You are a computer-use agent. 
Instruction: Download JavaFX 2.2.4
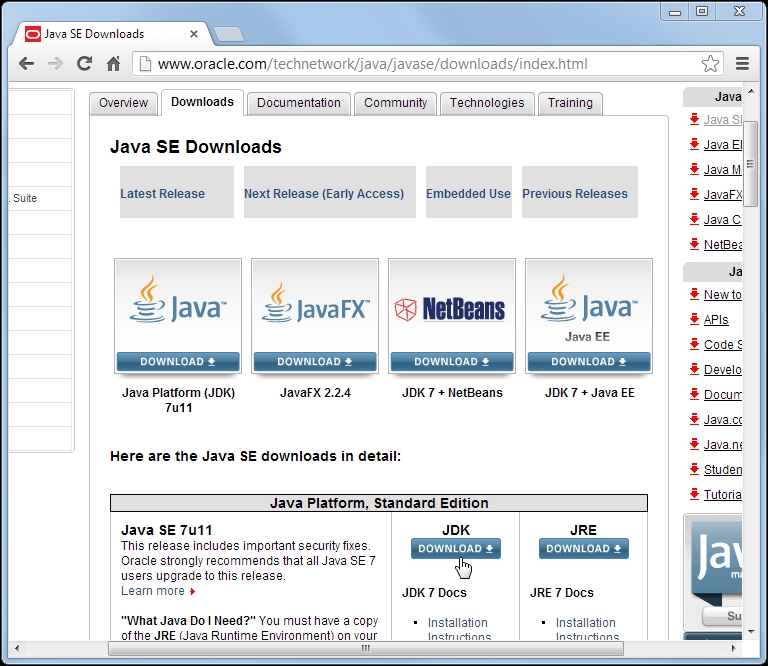tap(315, 362)
